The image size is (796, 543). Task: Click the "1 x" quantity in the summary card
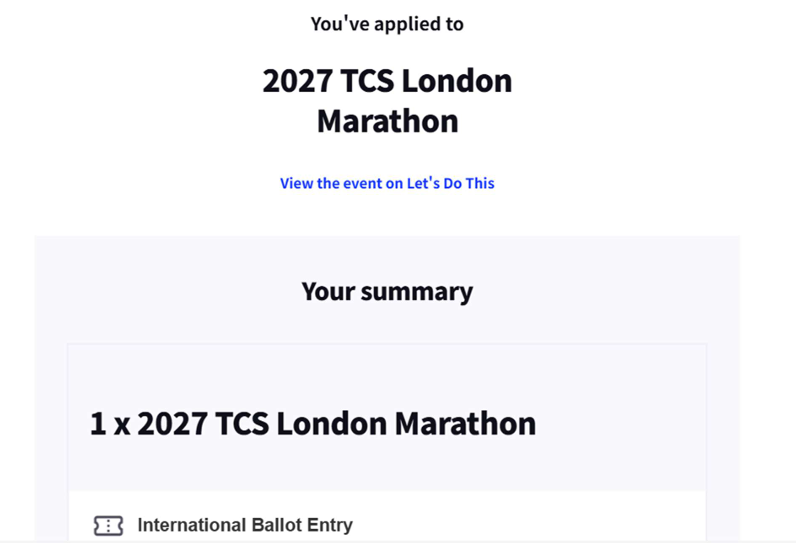(110, 423)
